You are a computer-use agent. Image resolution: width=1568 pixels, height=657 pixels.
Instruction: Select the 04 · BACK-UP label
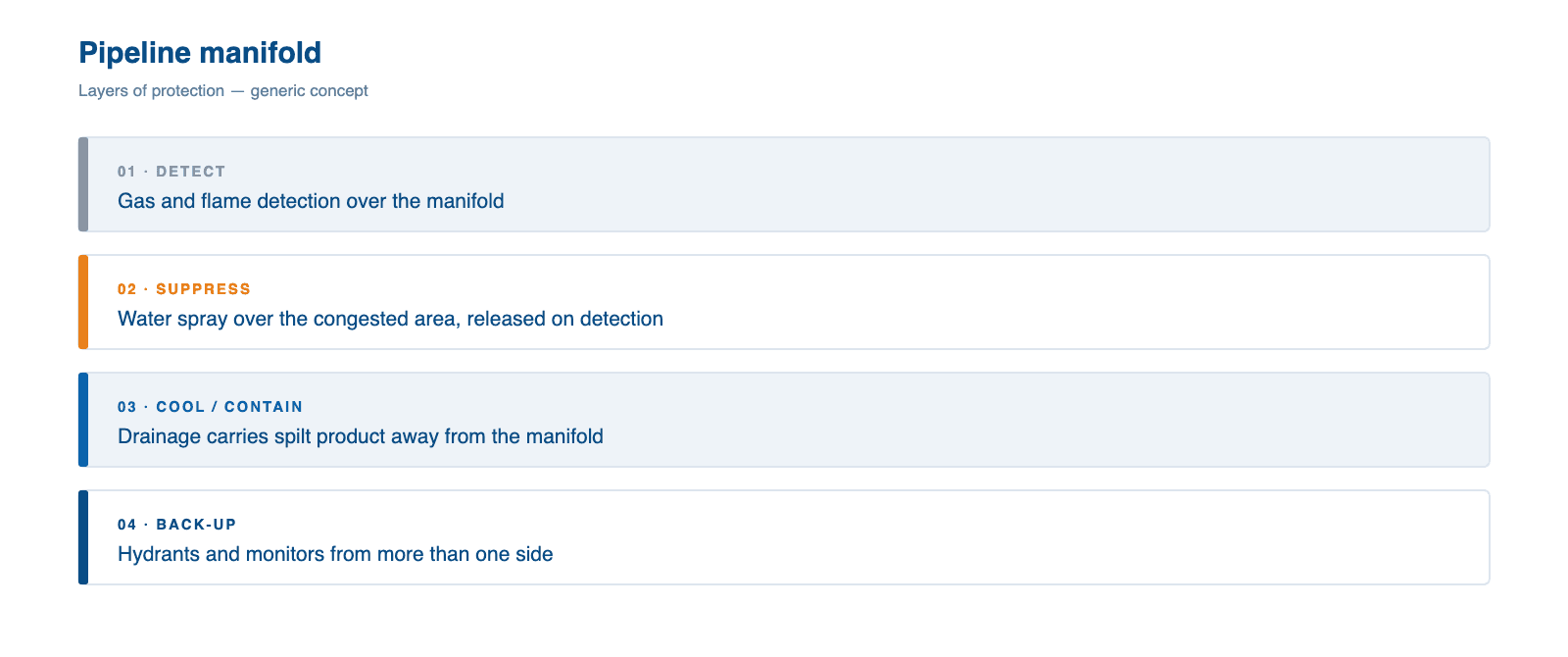point(177,525)
